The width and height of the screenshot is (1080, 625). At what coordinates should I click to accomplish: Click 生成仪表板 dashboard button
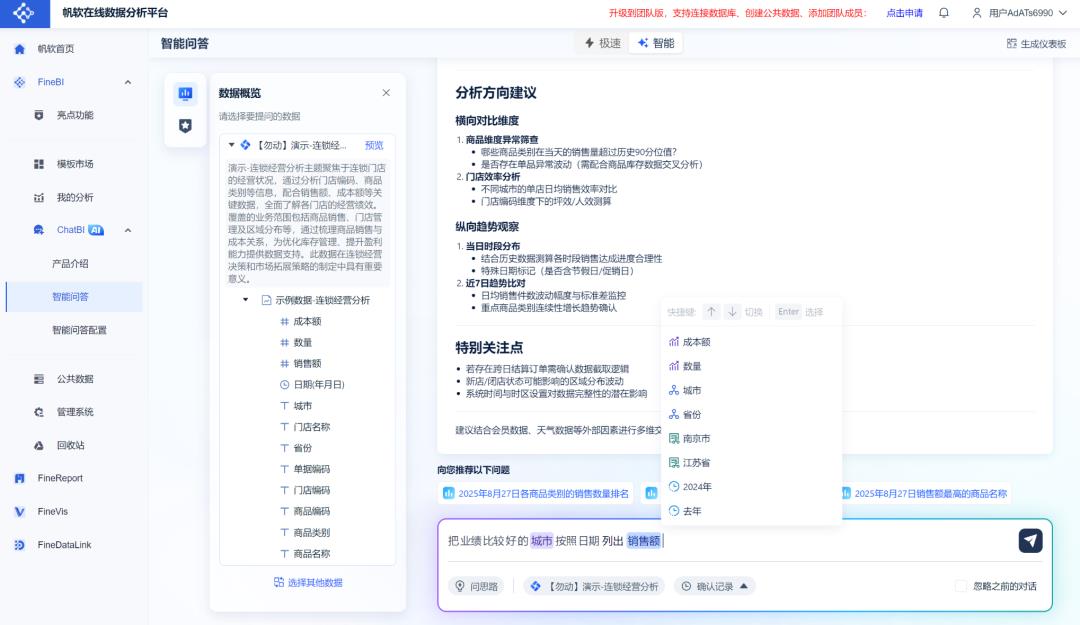[1036, 44]
